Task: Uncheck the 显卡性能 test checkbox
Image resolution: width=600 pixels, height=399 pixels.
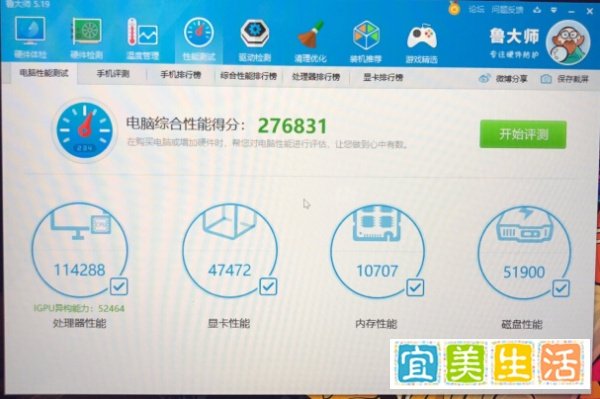Action: point(268,286)
